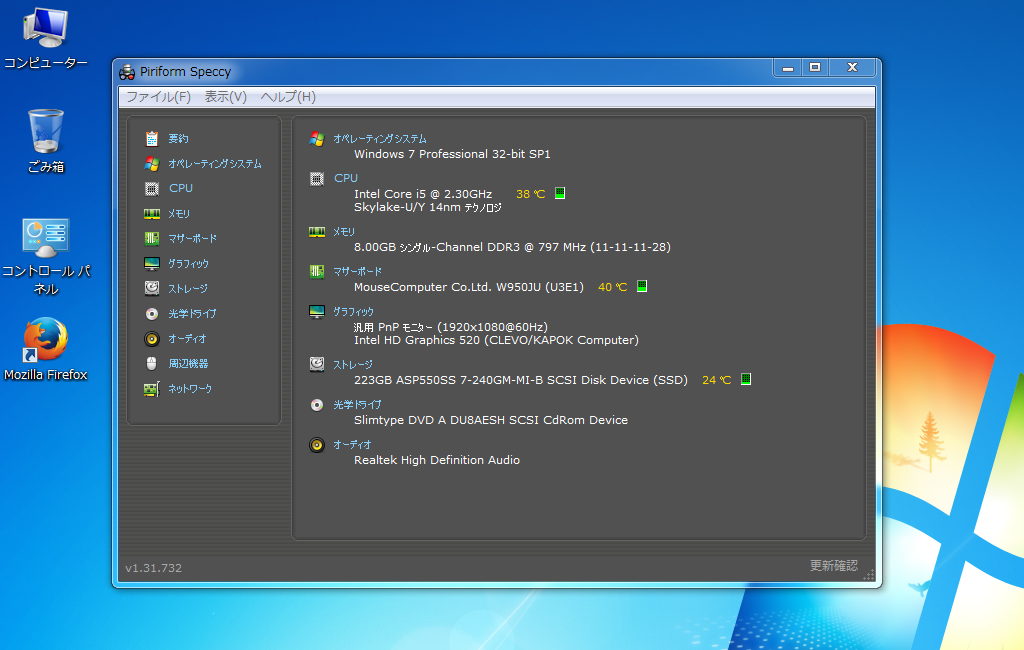Image resolution: width=1024 pixels, height=650 pixels.
Task: Click Windows 7 Professional 32-bit SP1 text
Action: 452,154
